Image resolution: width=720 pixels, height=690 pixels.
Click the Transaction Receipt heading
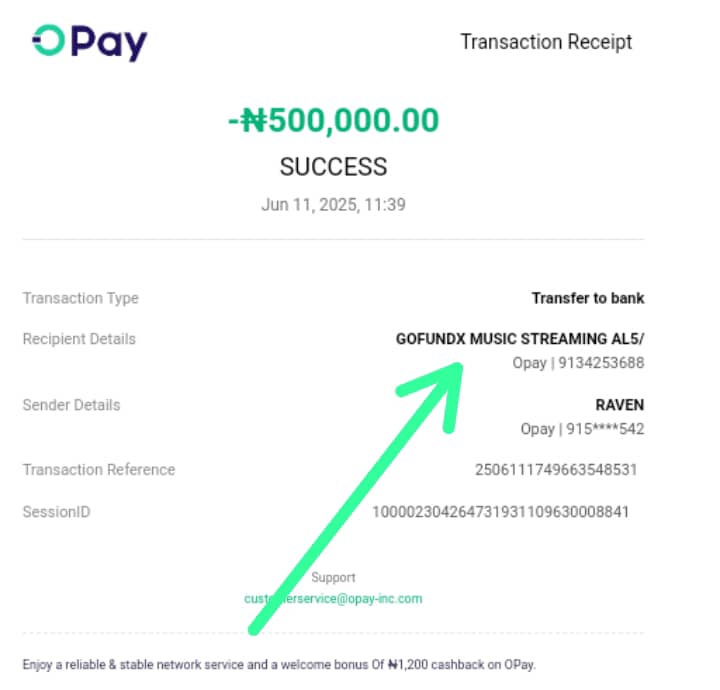click(x=546, y=42)
